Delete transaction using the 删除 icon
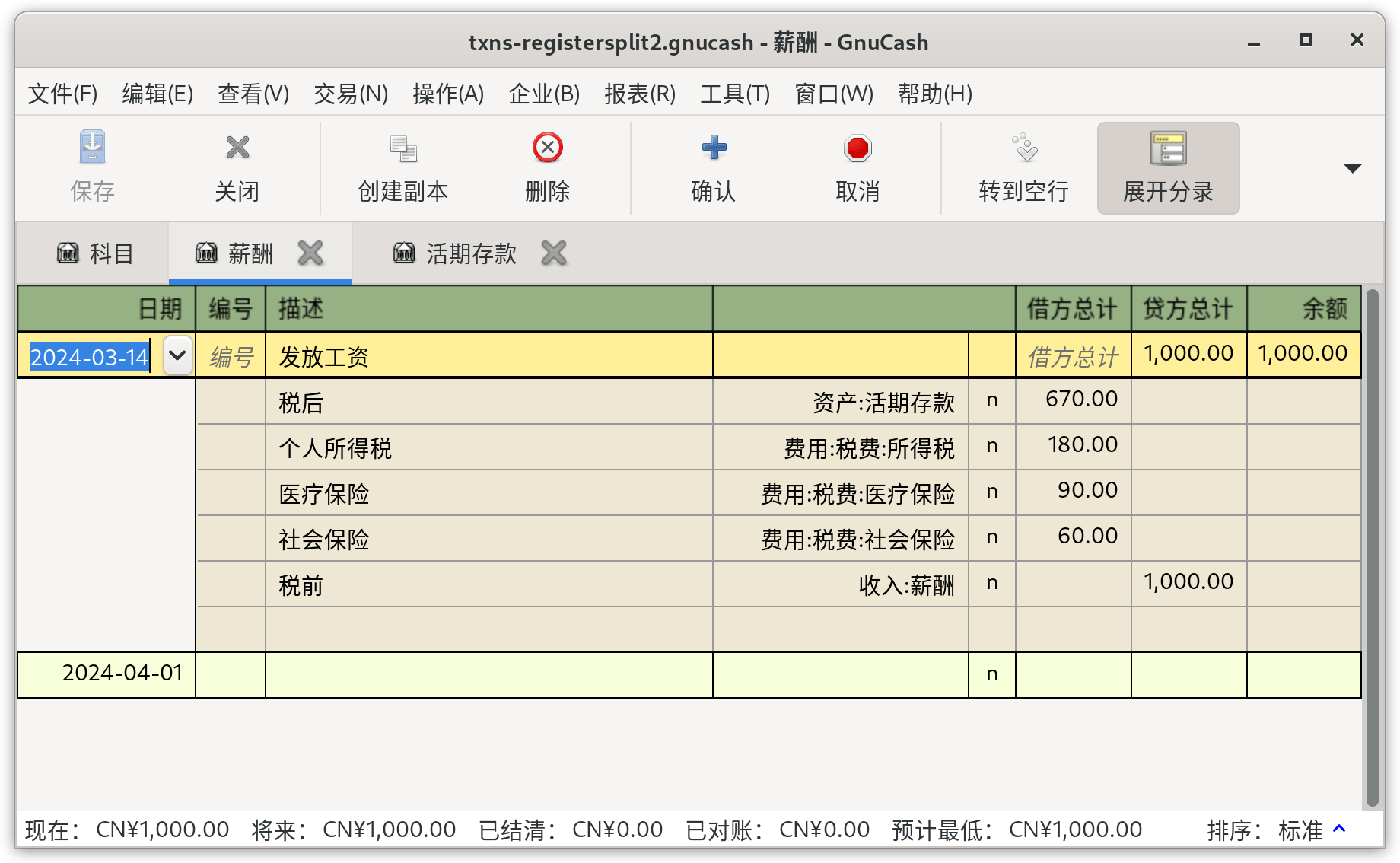 (x=547, y=148)
